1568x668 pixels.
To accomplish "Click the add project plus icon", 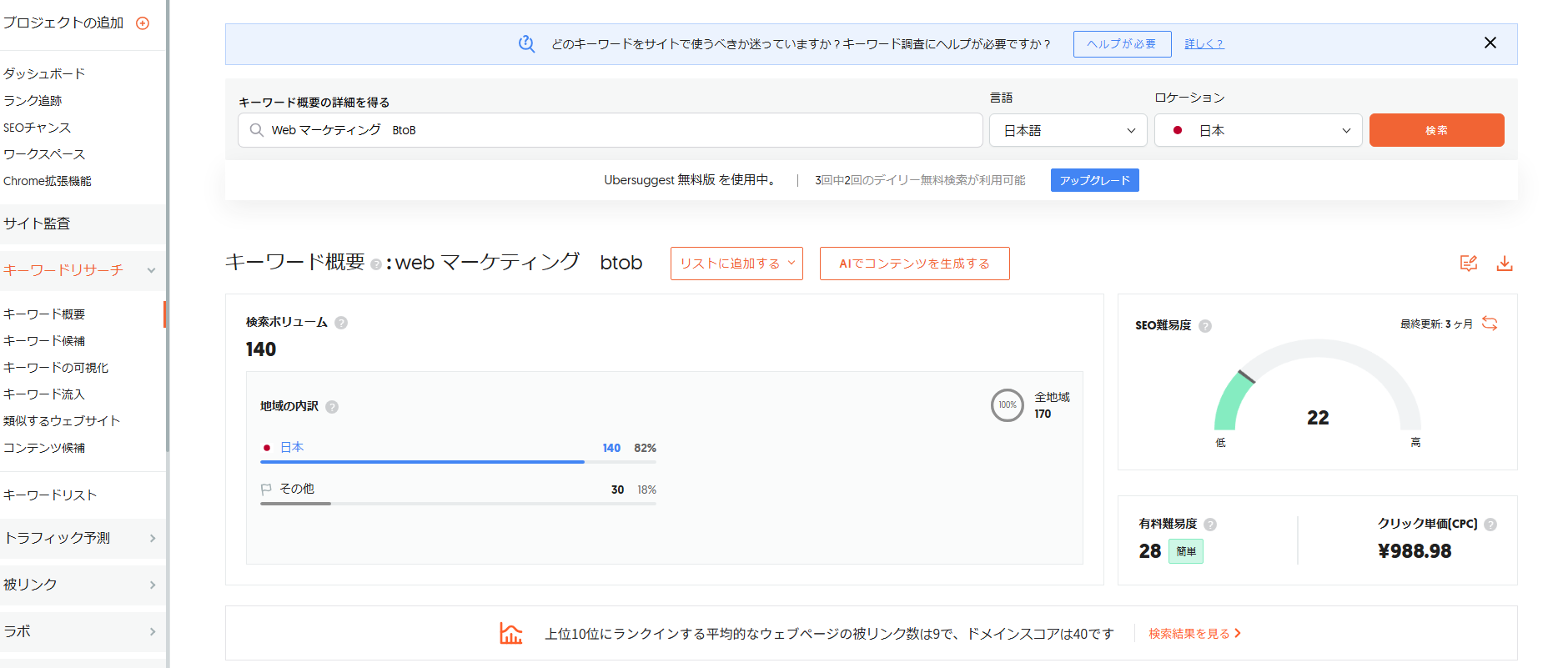I will tap(143, 23).
